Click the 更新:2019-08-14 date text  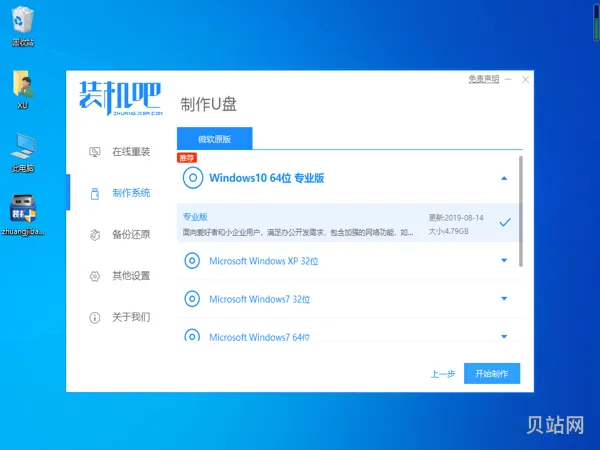point(456,218)
